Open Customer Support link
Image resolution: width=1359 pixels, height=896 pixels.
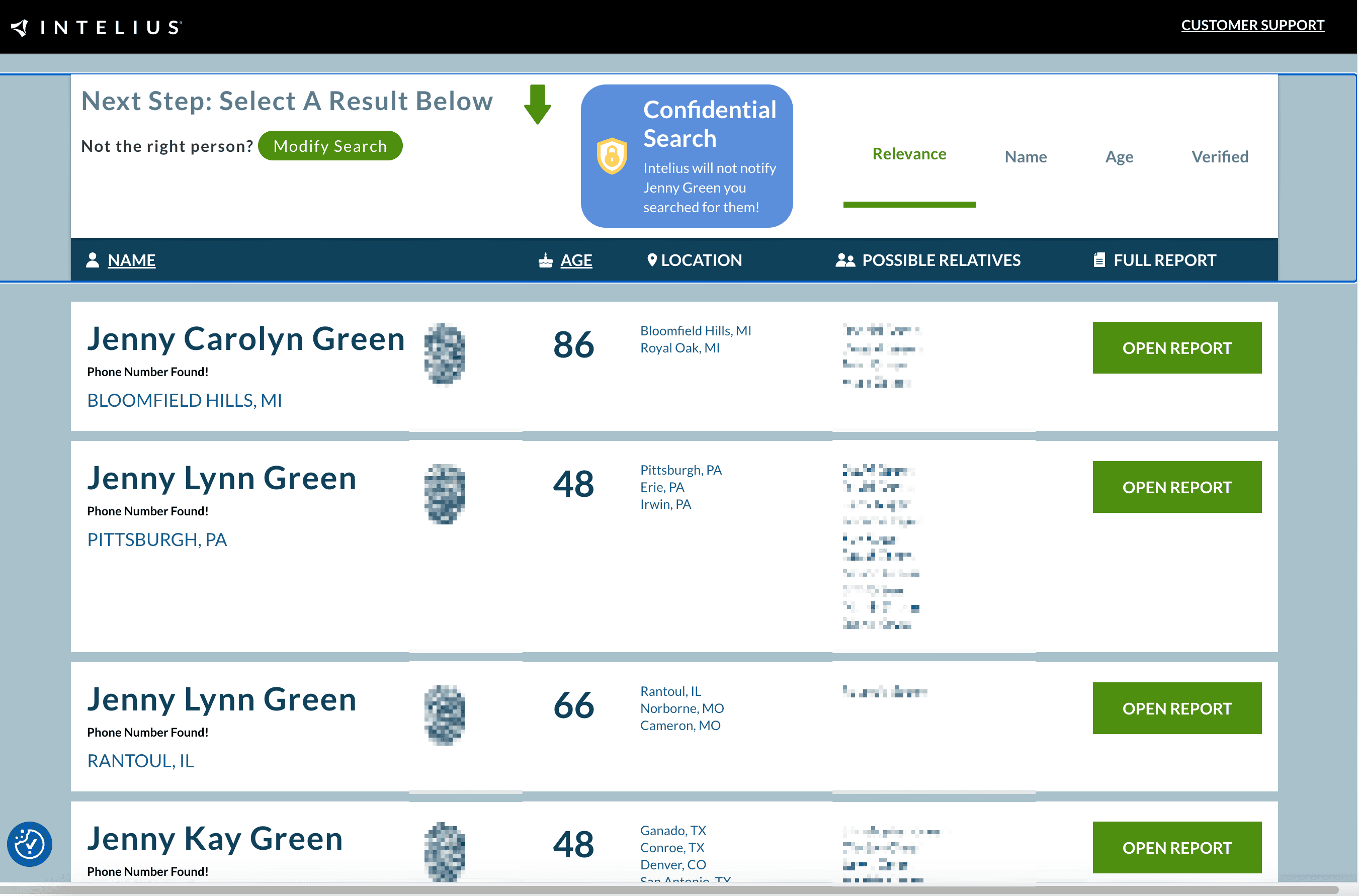(1252, 25)
